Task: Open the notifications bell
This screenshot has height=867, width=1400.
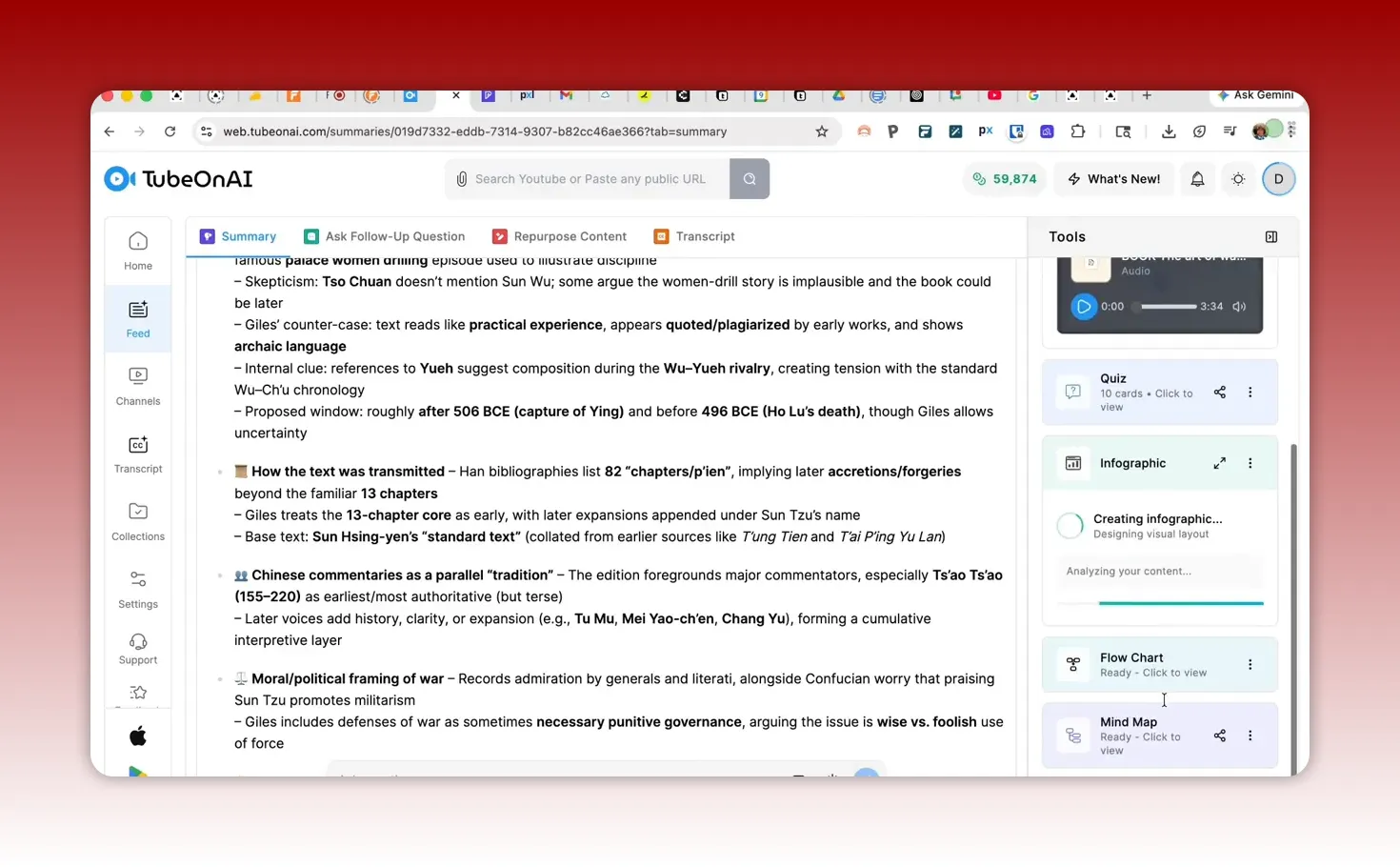Action: (x=1197, y=179)
